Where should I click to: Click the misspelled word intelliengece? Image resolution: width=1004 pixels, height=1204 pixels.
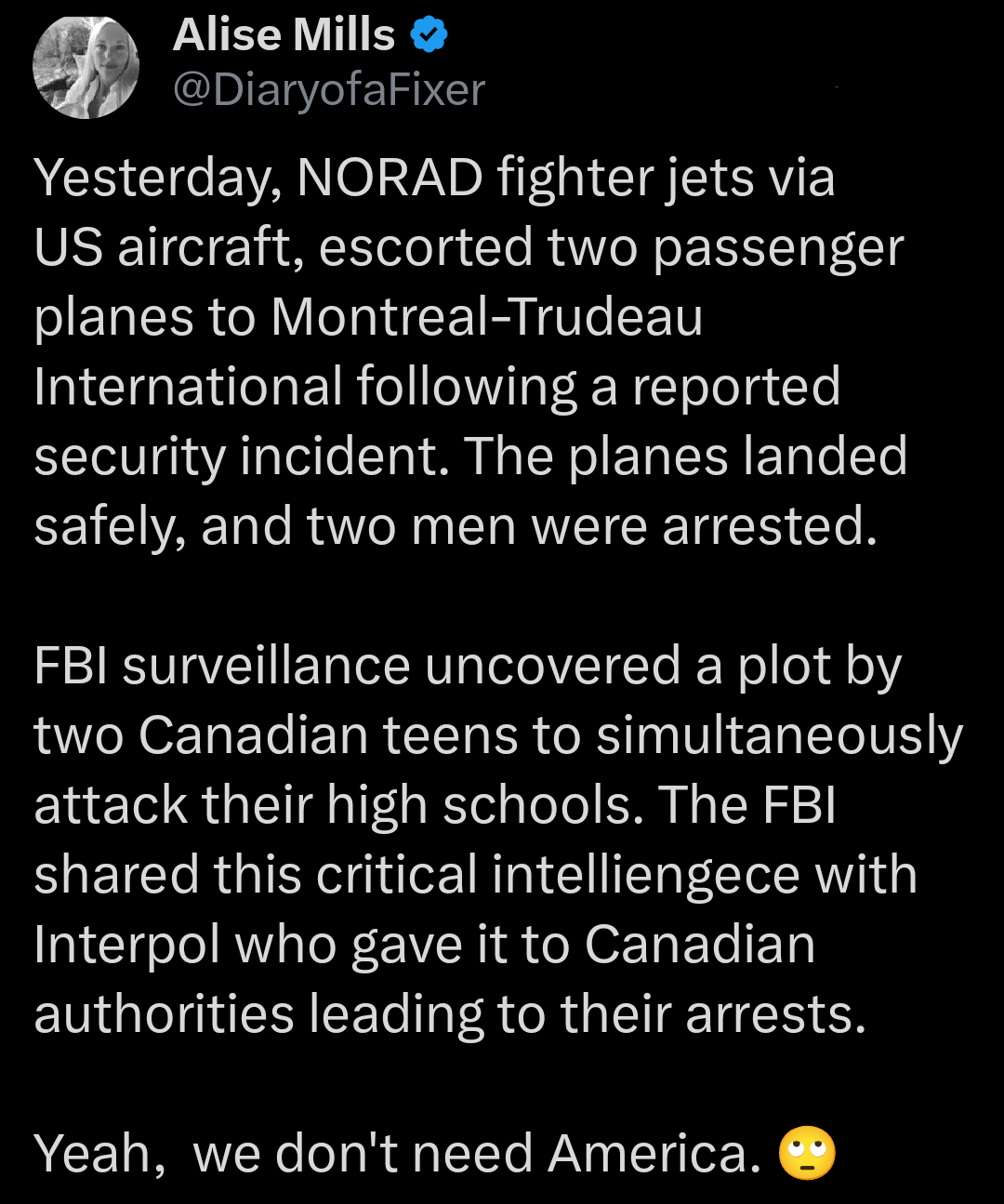(x=645, y=875)
